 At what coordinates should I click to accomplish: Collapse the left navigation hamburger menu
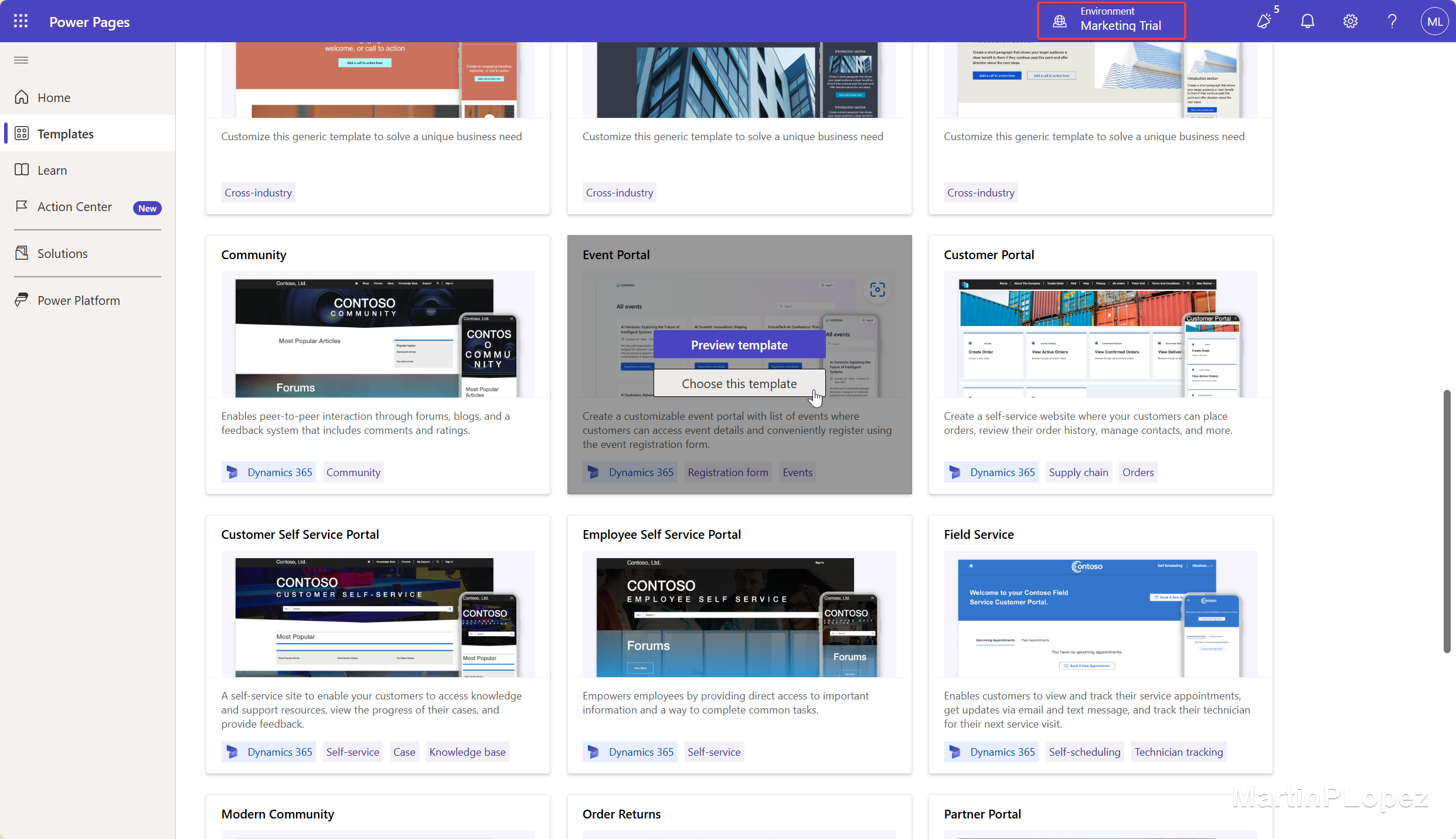[21, 60]
